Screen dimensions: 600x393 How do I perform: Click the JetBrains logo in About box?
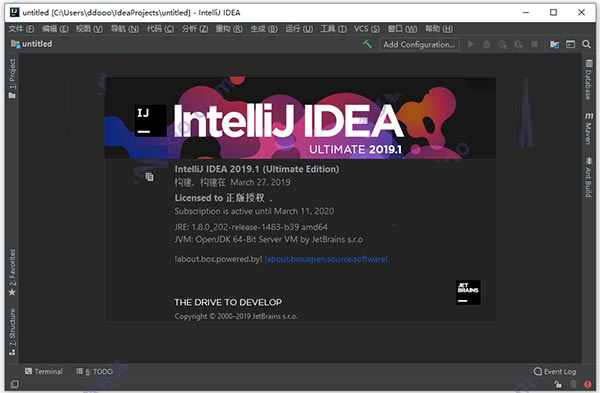tap(468, 292)
